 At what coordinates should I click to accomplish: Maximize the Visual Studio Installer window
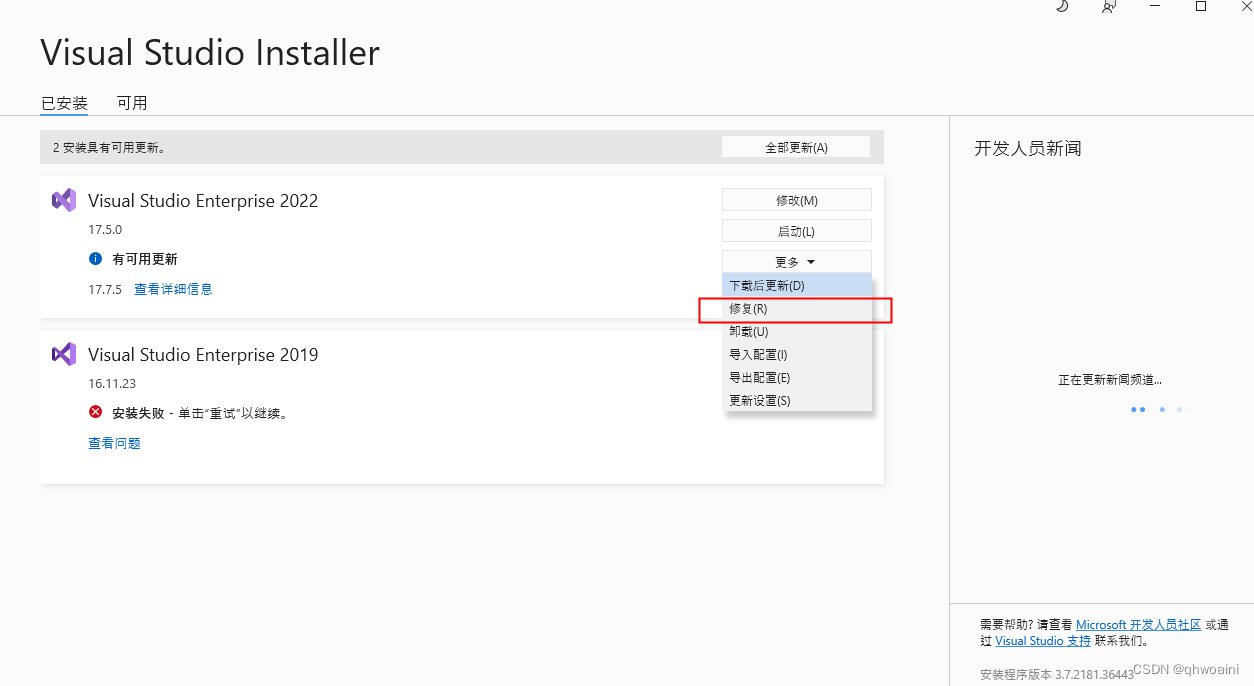pos(1201,6)
